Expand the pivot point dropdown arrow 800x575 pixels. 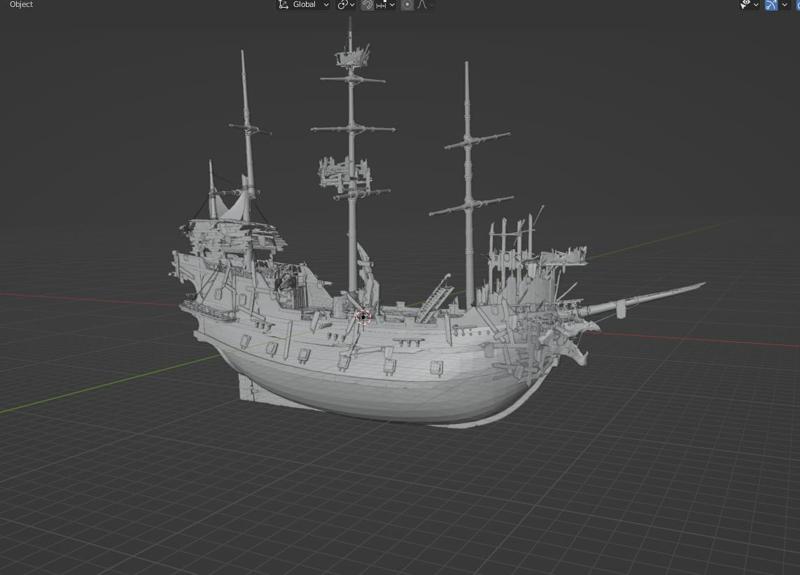pos(352,5)
